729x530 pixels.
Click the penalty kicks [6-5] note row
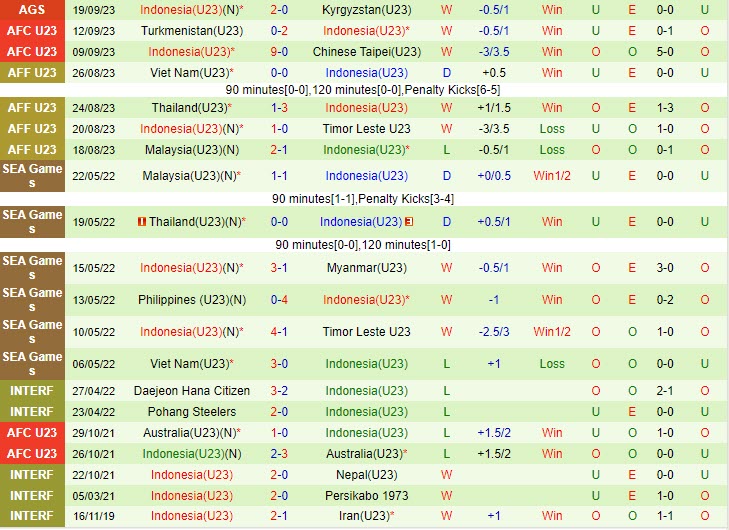click(x=363, y=90)
